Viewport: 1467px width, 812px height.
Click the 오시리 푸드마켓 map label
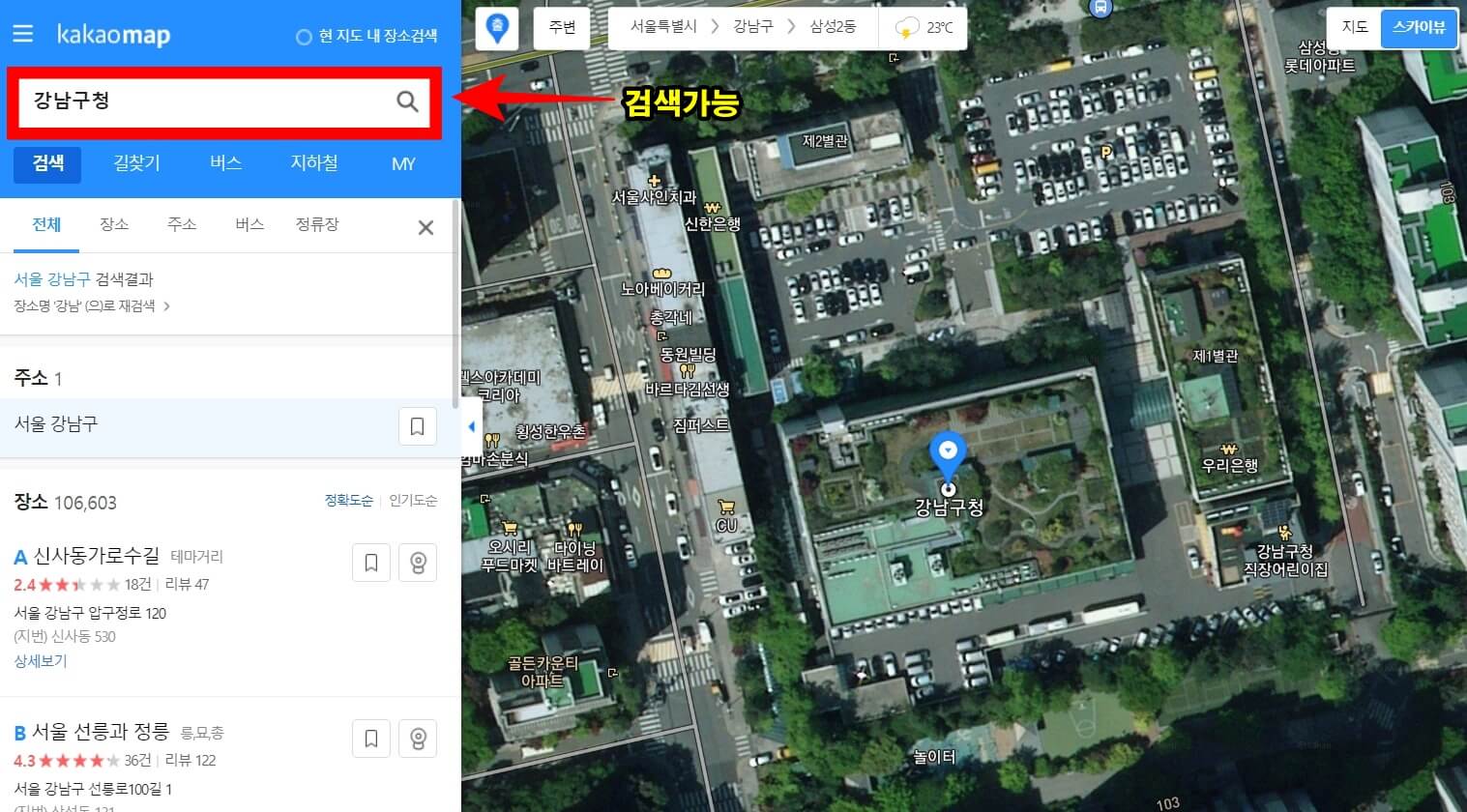coord(510,556)
